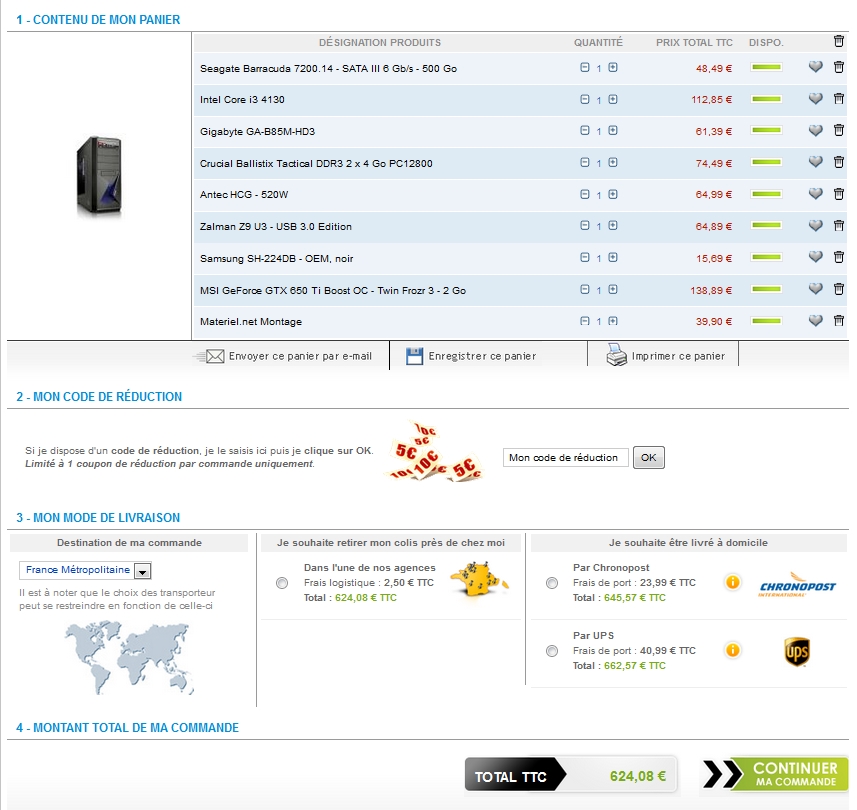Select agency pickup delivery option
The height and width of the screenshot is (810, 857).
point(282,583)
